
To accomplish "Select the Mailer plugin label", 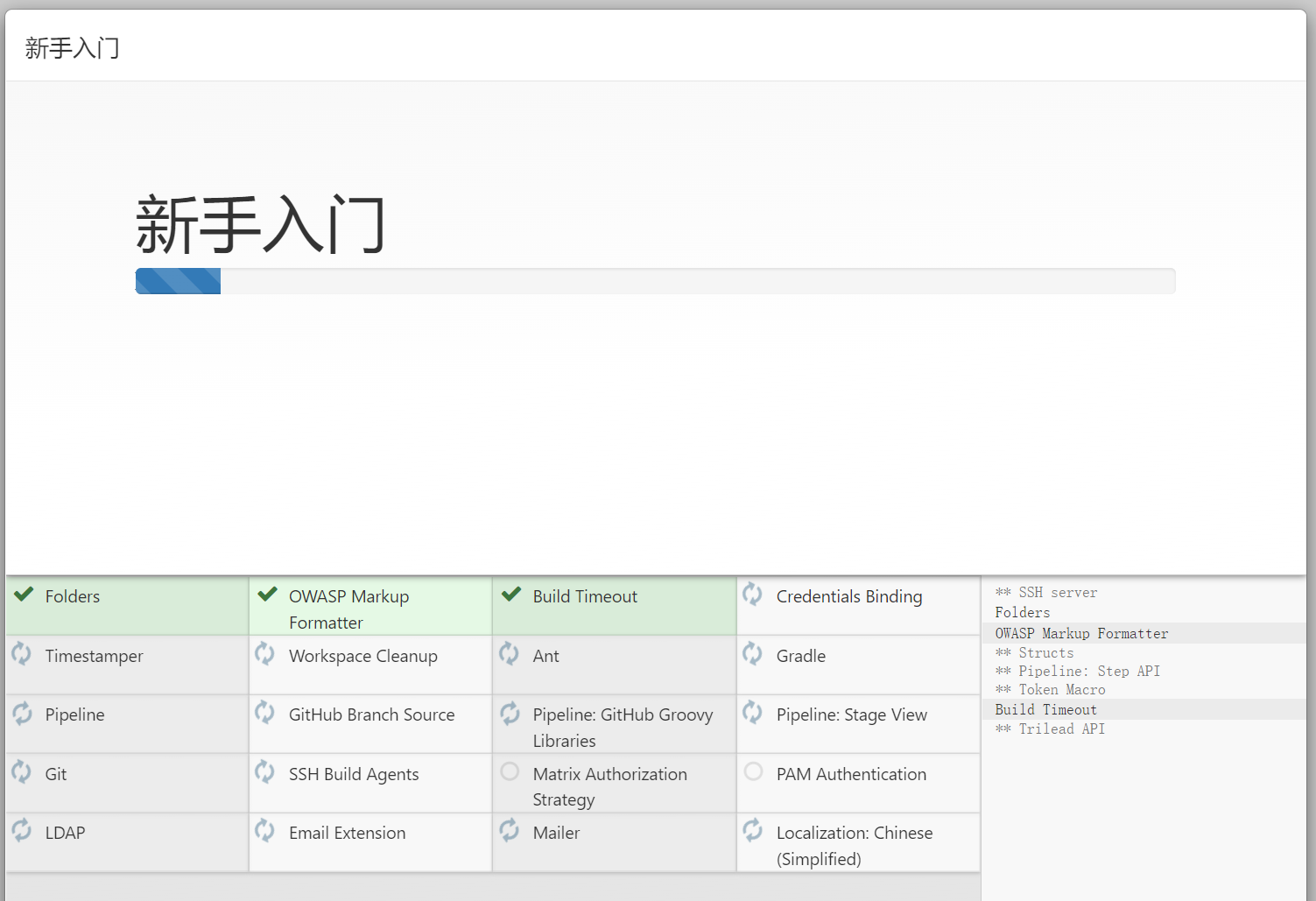I will 557,833.
